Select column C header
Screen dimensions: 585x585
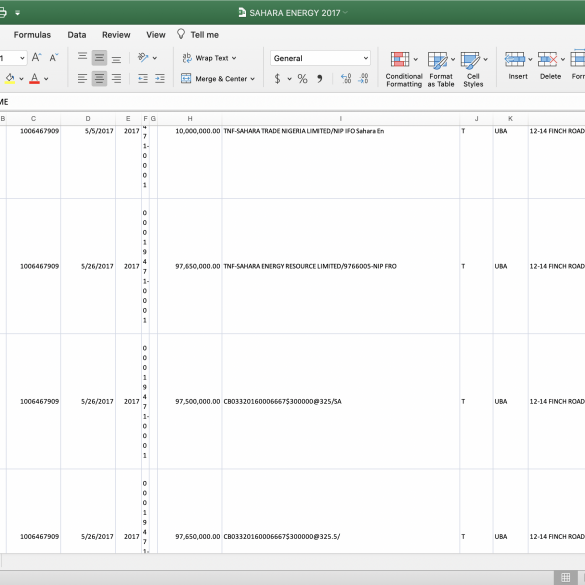coord(33,119)
